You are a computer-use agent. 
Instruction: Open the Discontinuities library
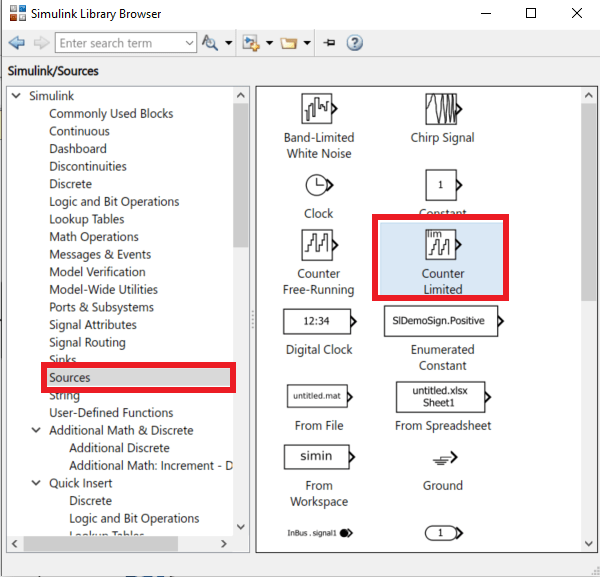(88, 166)
